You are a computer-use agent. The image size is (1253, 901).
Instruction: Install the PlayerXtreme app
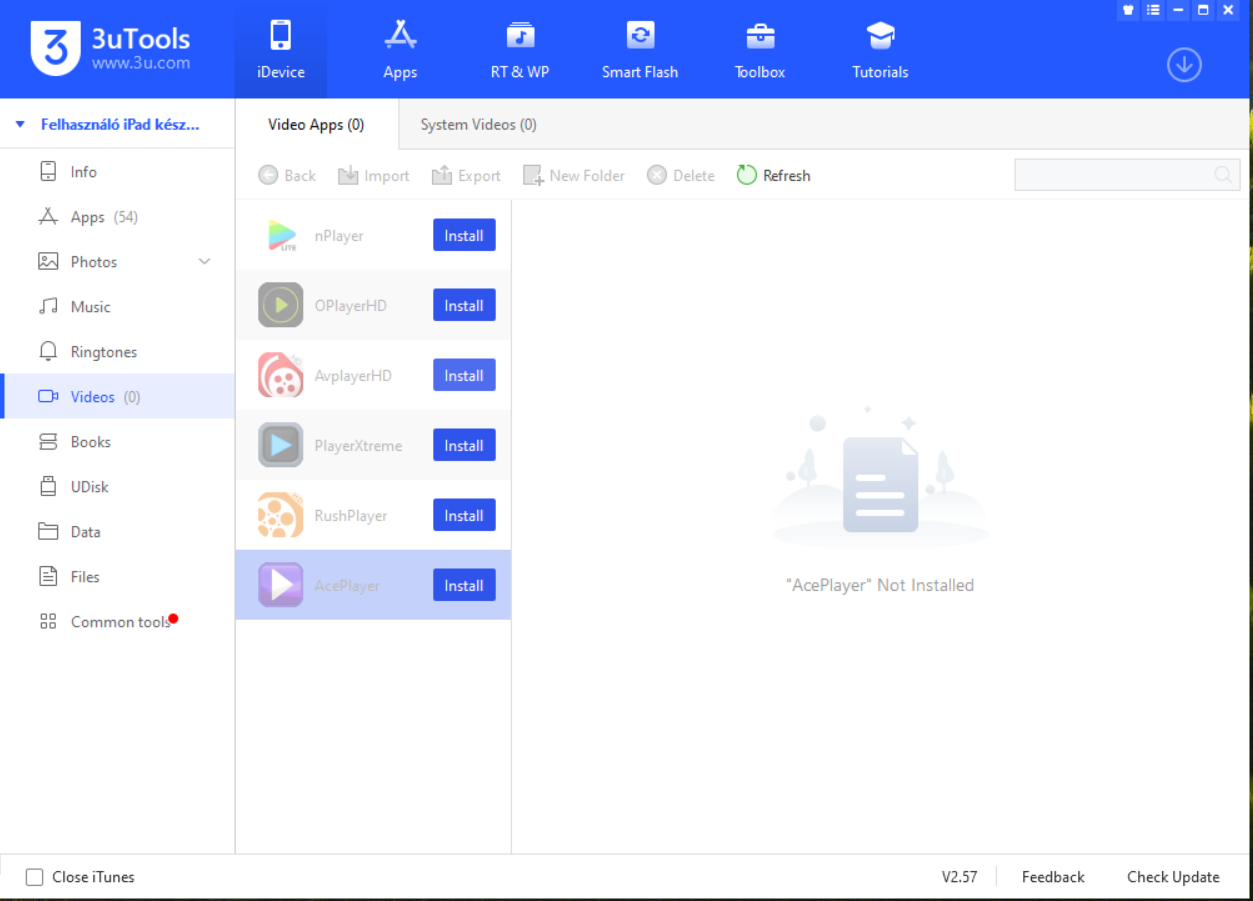[x=464, y=446]
